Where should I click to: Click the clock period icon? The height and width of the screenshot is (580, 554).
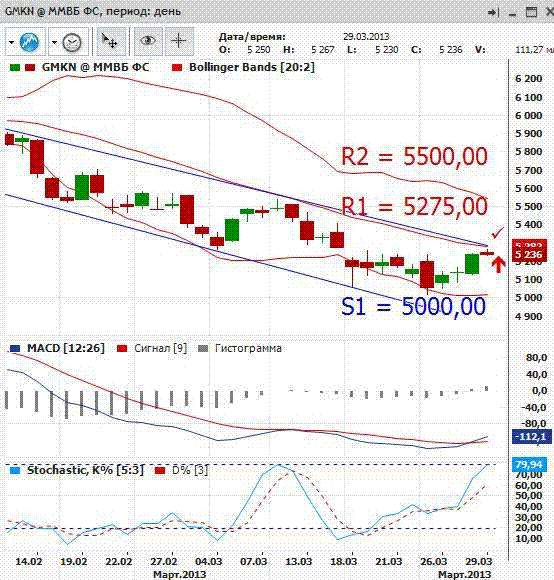[72, 42]
